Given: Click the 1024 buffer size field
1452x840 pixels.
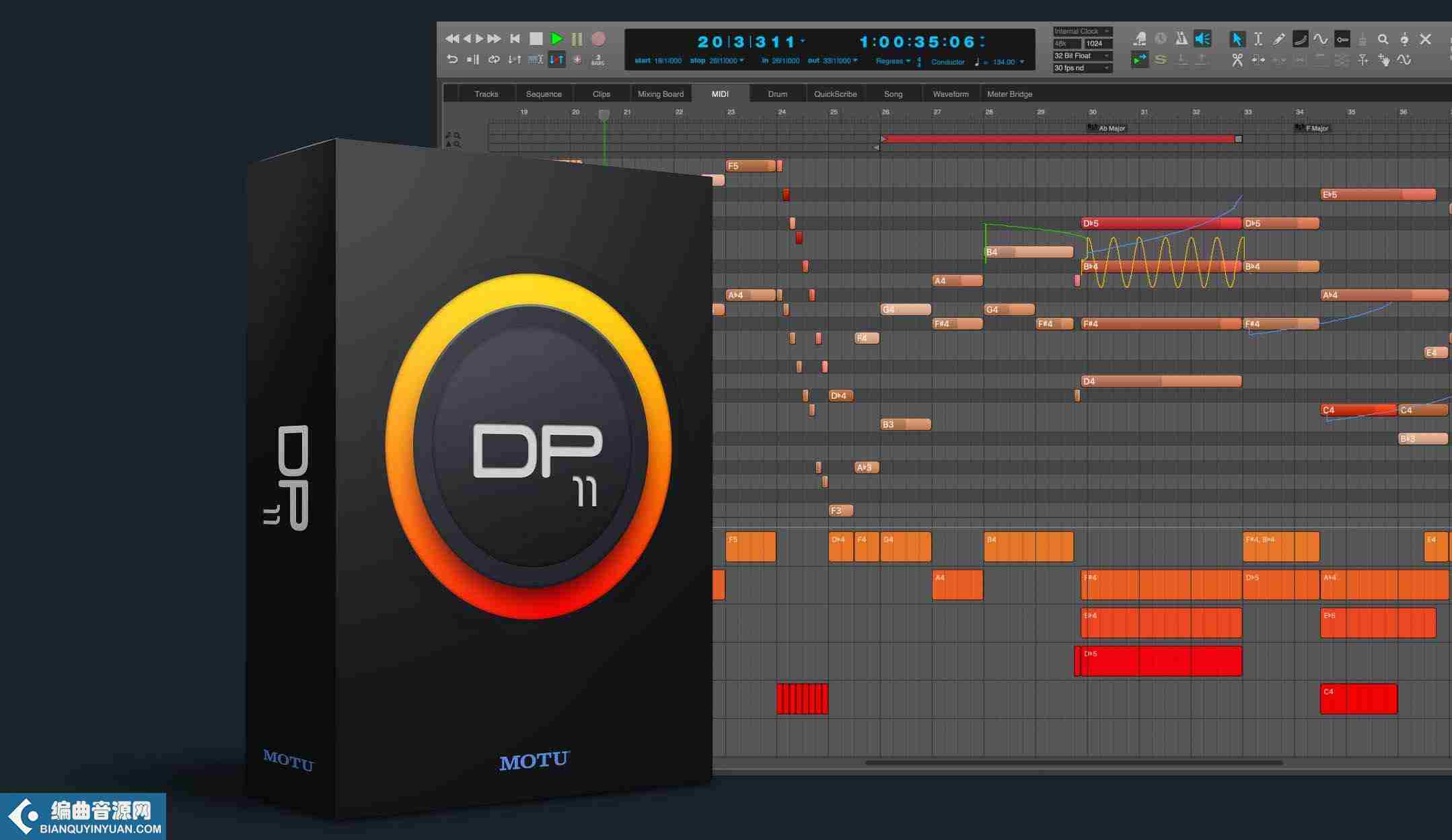Looking at the screenshot, I should (x=1098, y=44).
